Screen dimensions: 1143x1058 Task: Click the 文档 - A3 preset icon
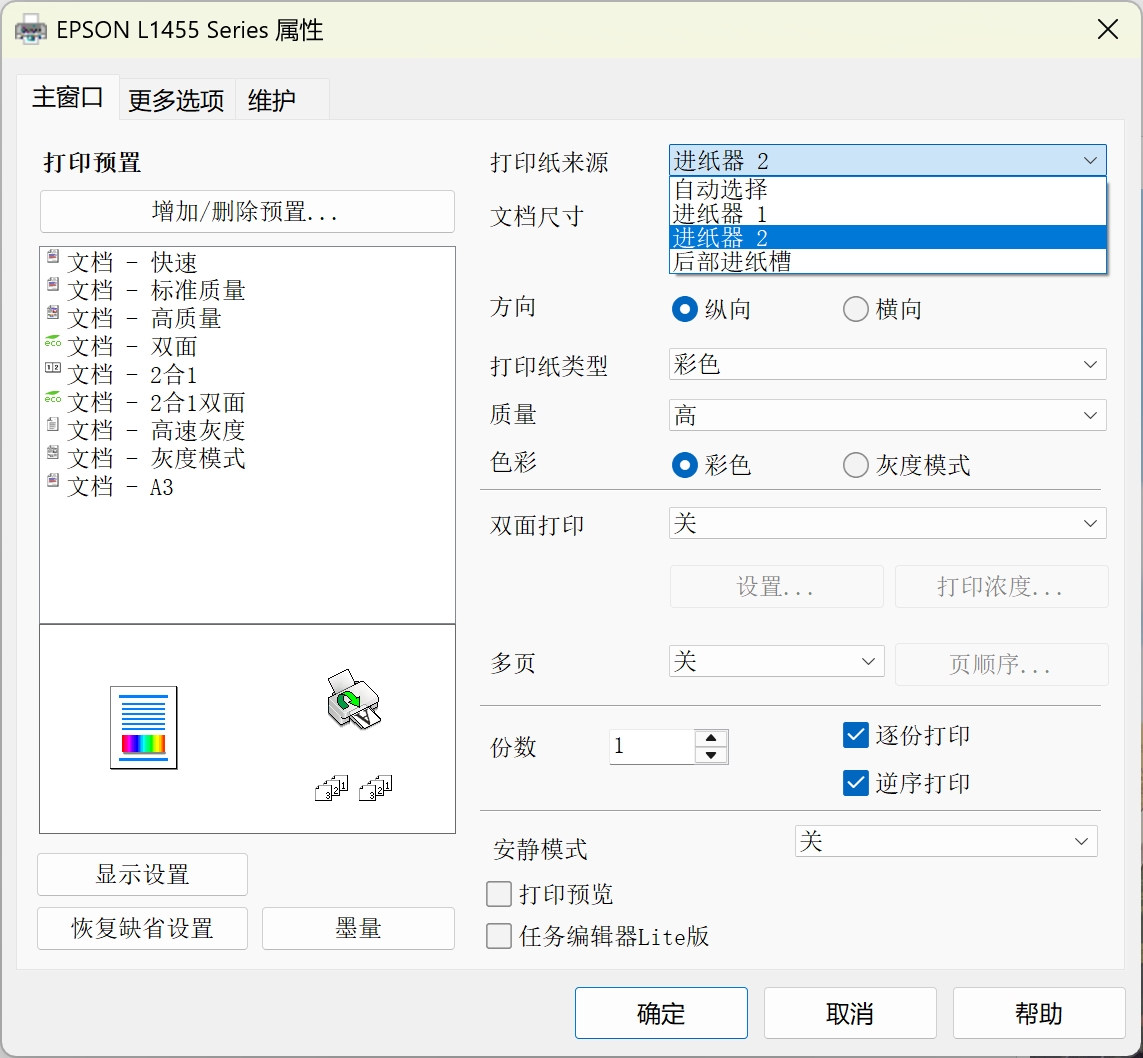point(53,481)
